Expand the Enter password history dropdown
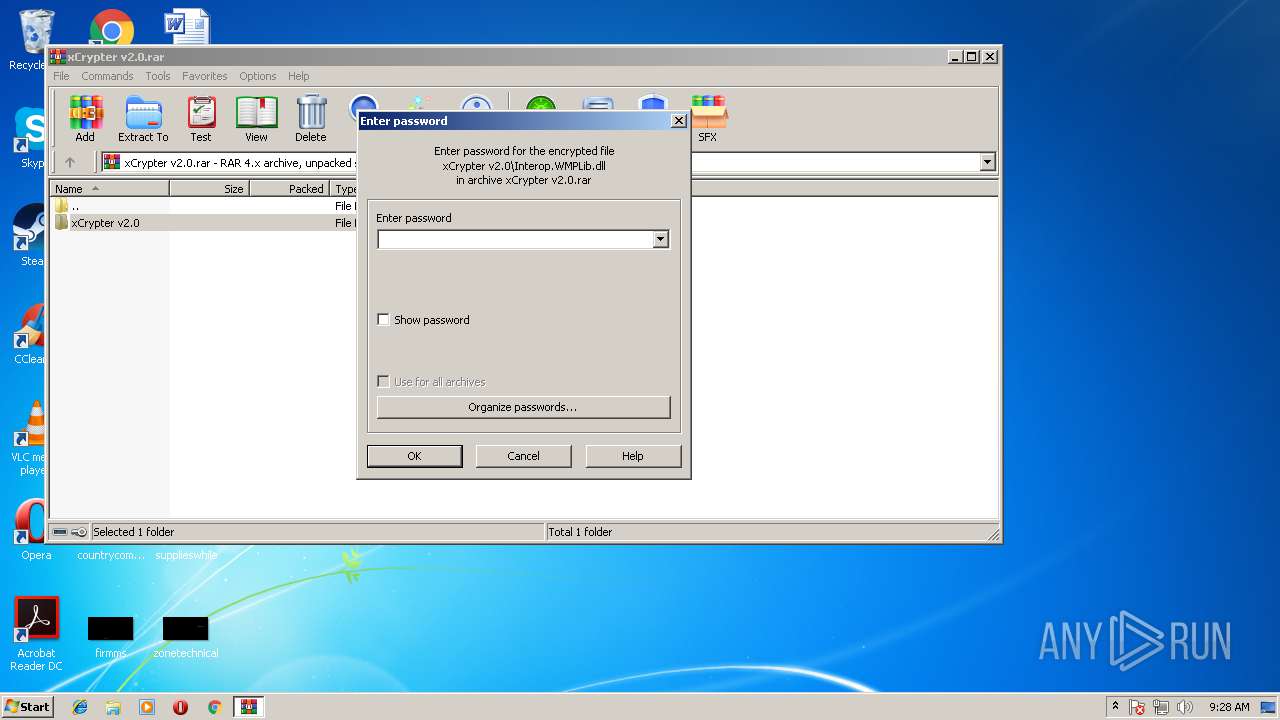The image size is (1280, 720). [660, 240]
